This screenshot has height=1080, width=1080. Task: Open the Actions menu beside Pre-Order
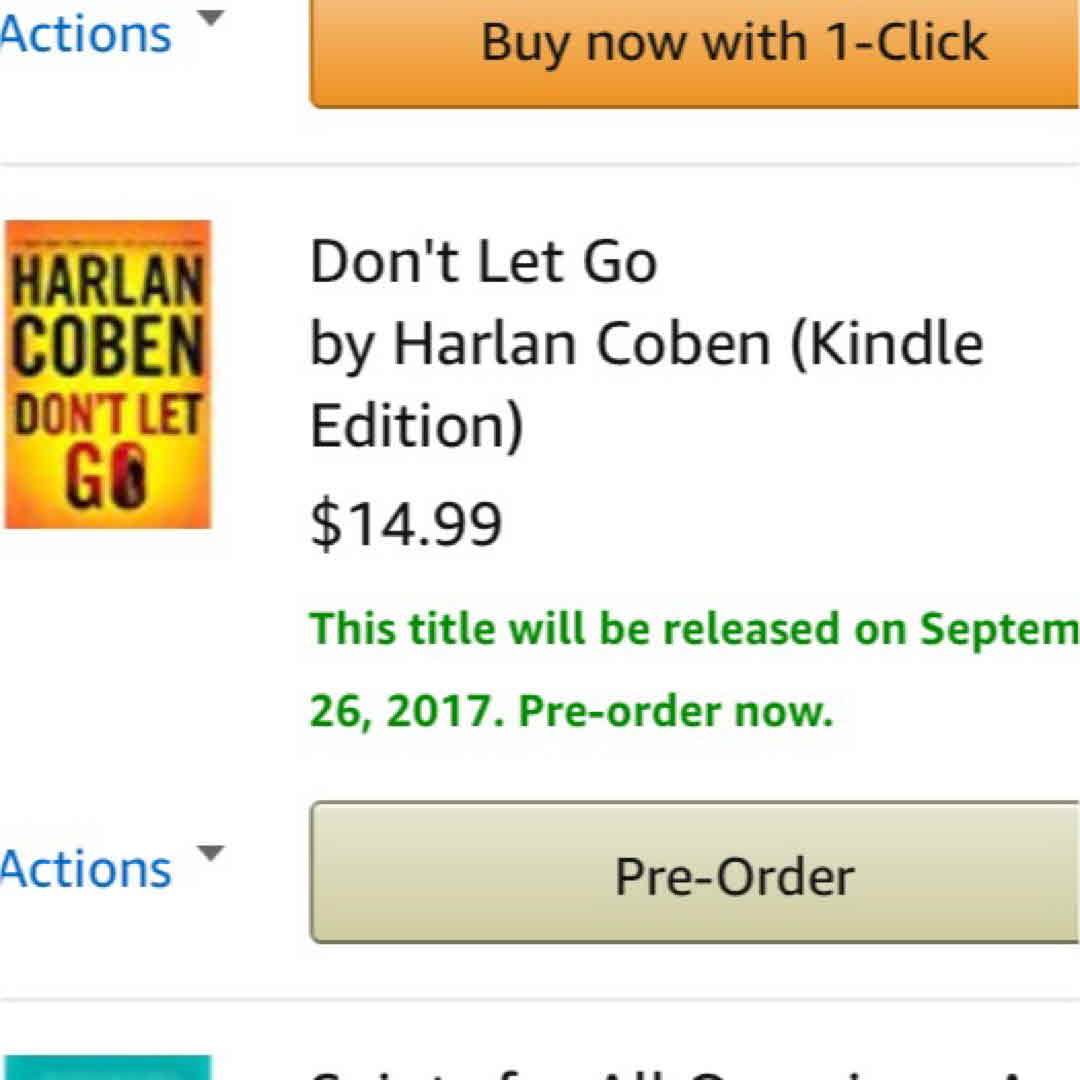(86, 869)
